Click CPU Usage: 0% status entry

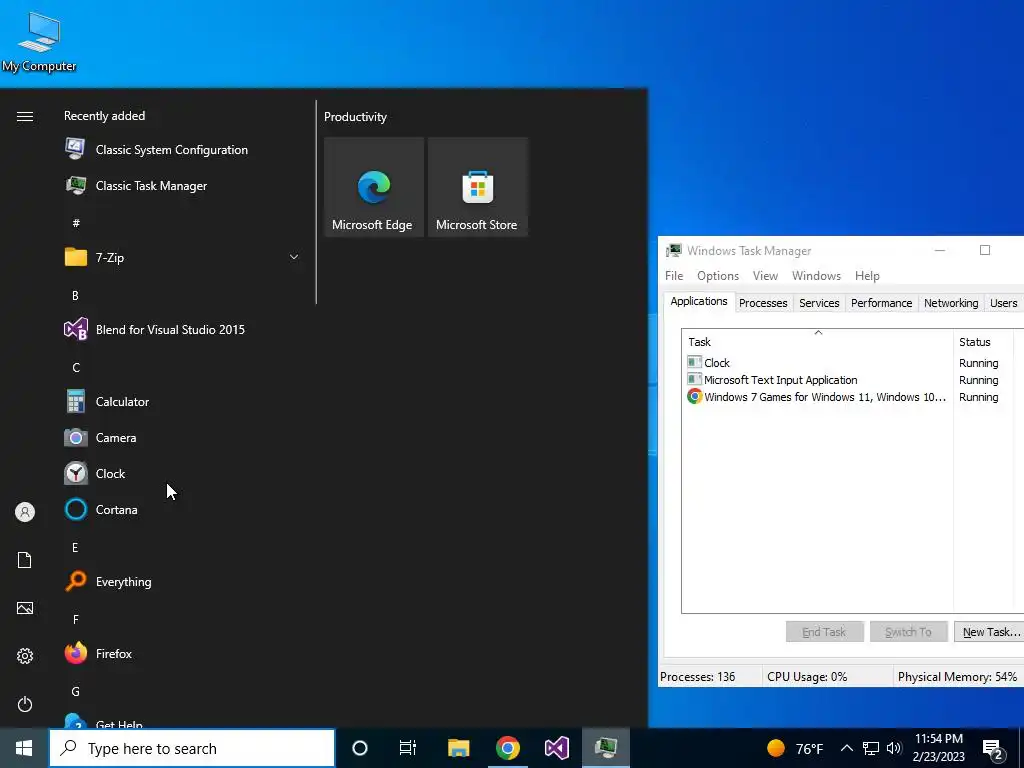coord(807,677)
